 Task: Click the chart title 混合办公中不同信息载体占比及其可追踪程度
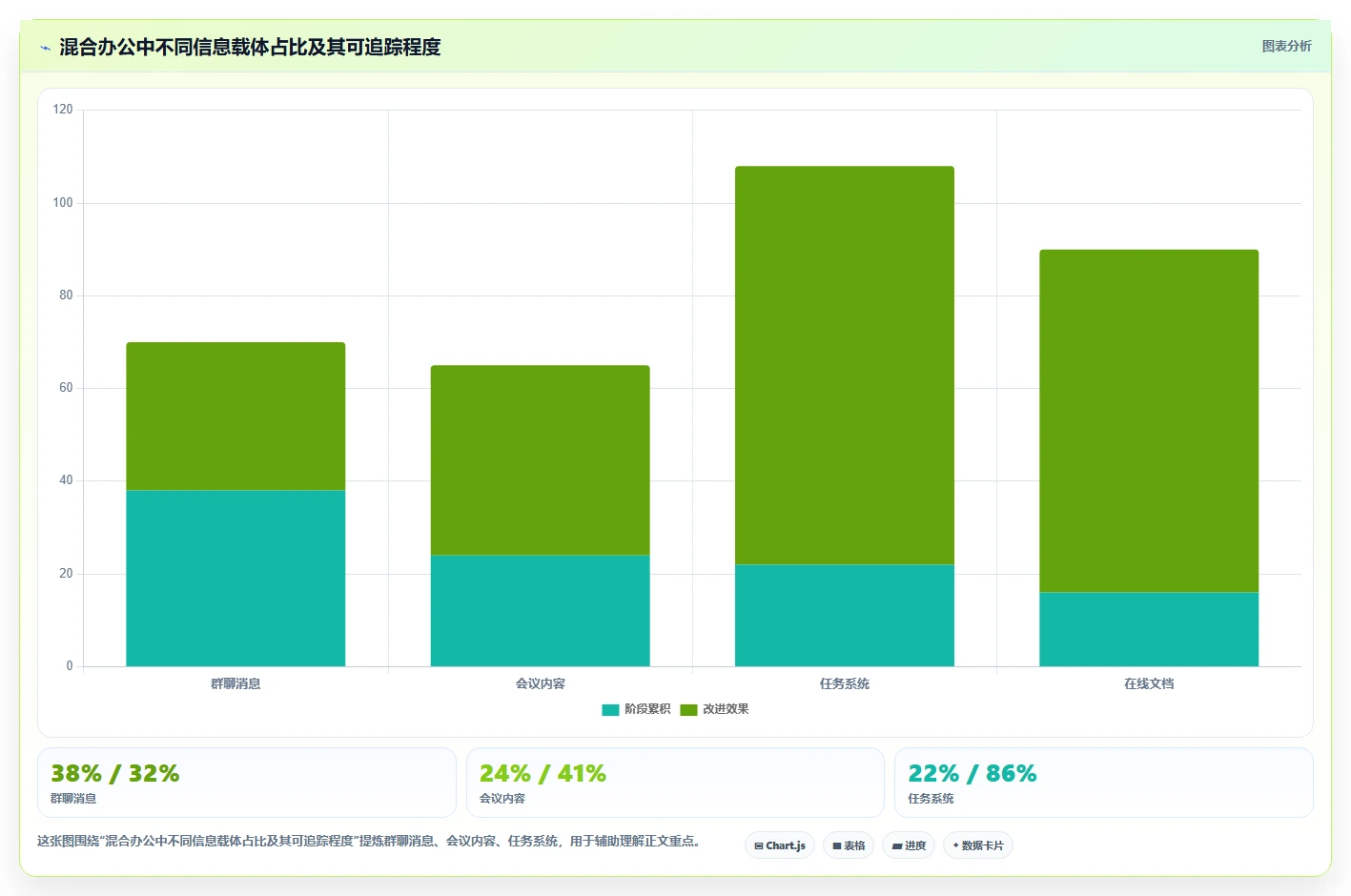point(250,47)
